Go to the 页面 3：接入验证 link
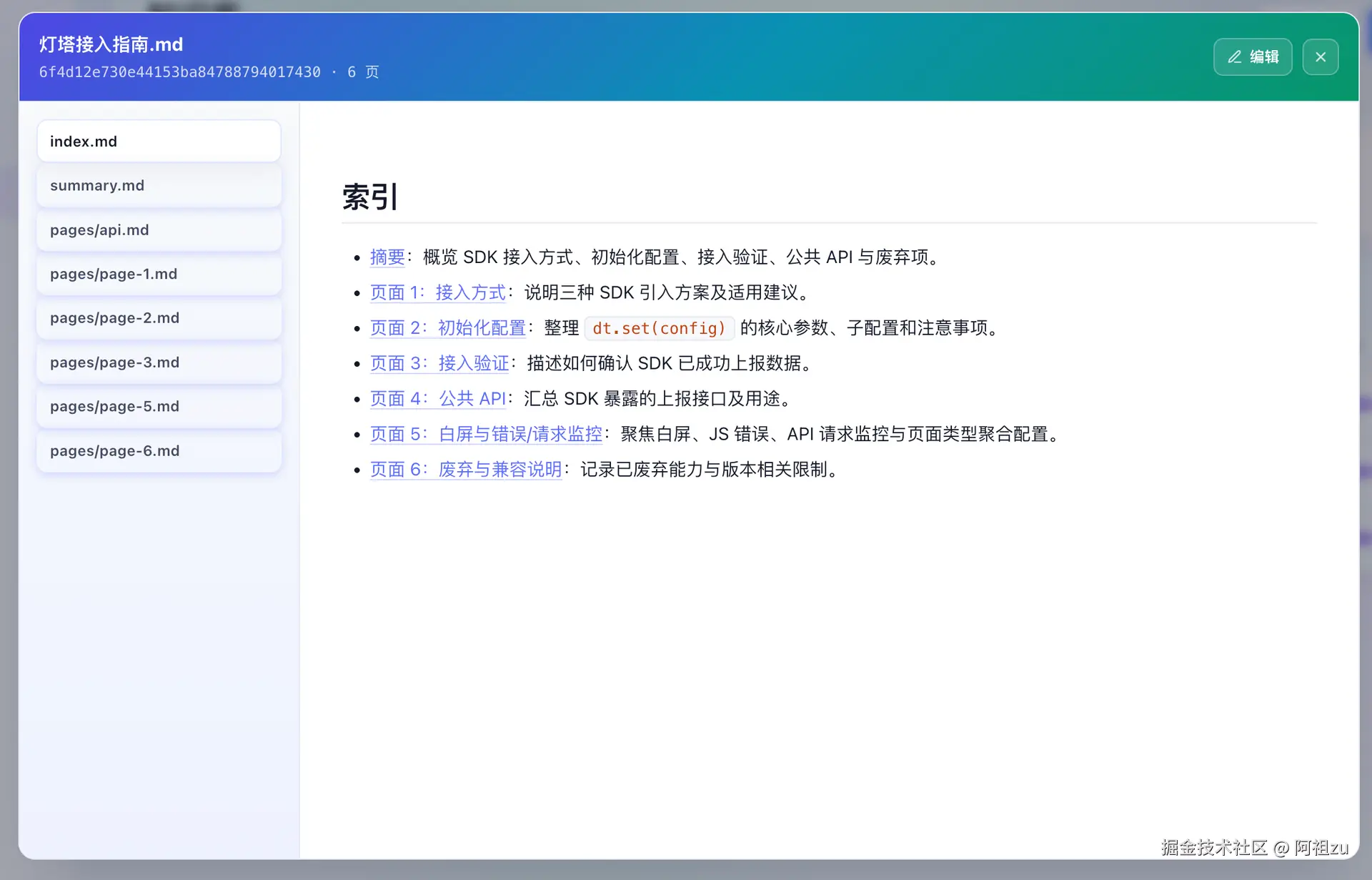The height and width of the screenshot is (880, 1372). point(439,363)
